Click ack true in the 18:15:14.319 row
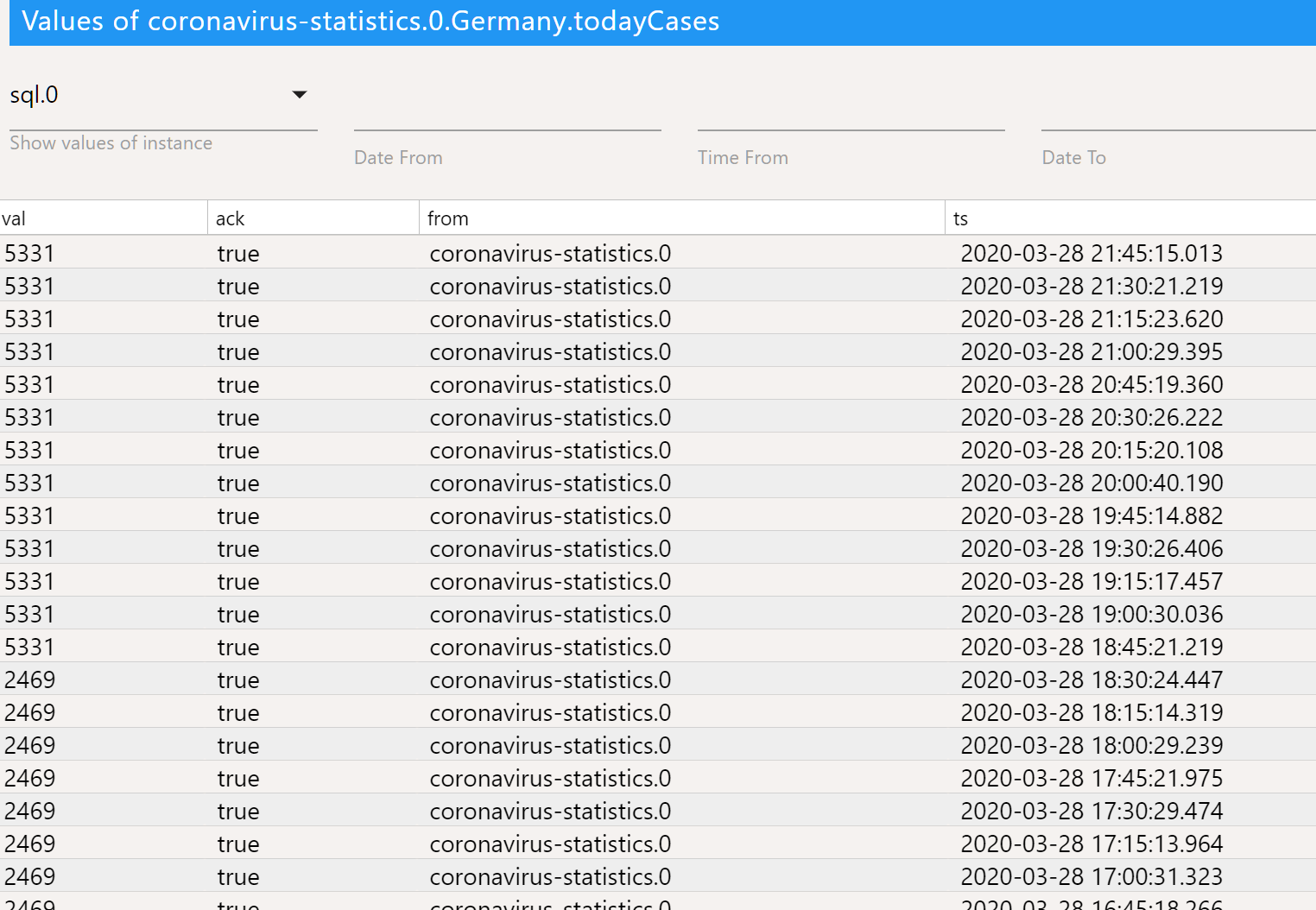The image size is (1316, 910). click(238, 712)
